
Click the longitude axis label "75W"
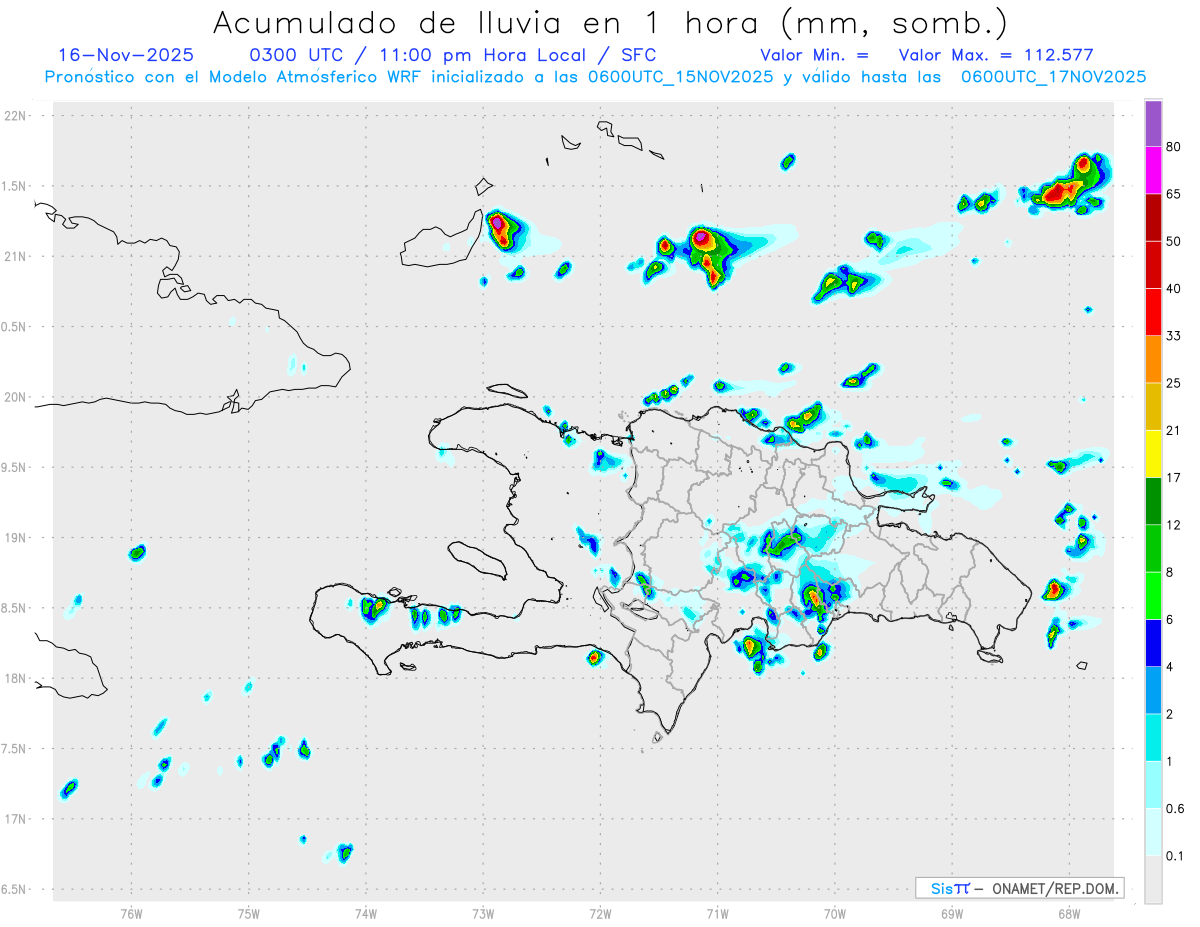pos(249,914)
